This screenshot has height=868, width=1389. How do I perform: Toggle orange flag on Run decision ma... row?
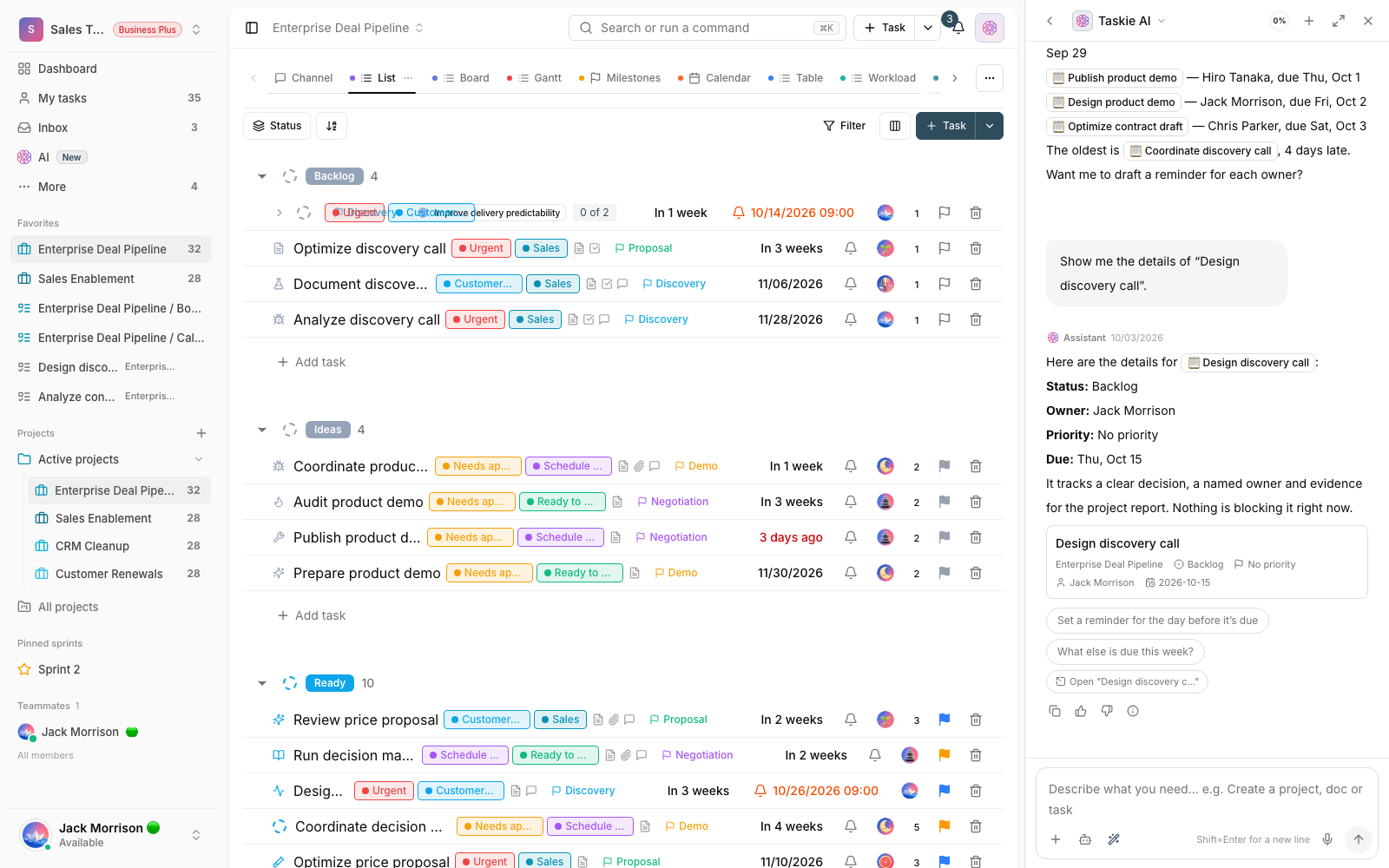(x=945, y=755)
